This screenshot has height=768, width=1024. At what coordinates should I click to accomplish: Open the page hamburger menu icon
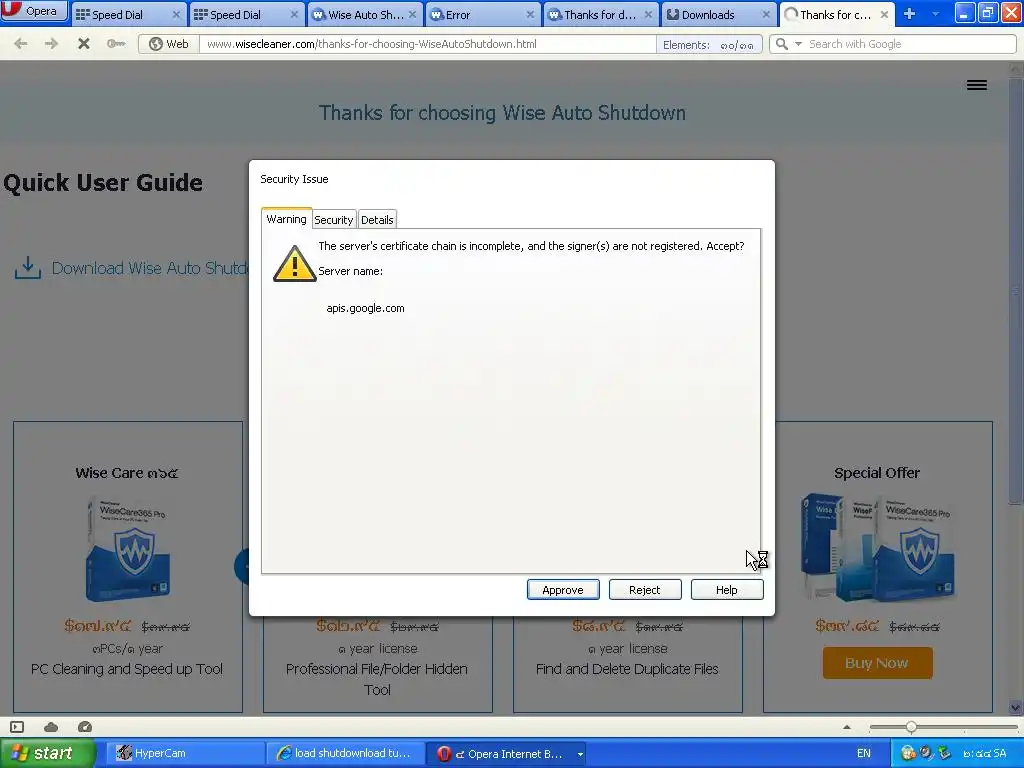point(977,85)
